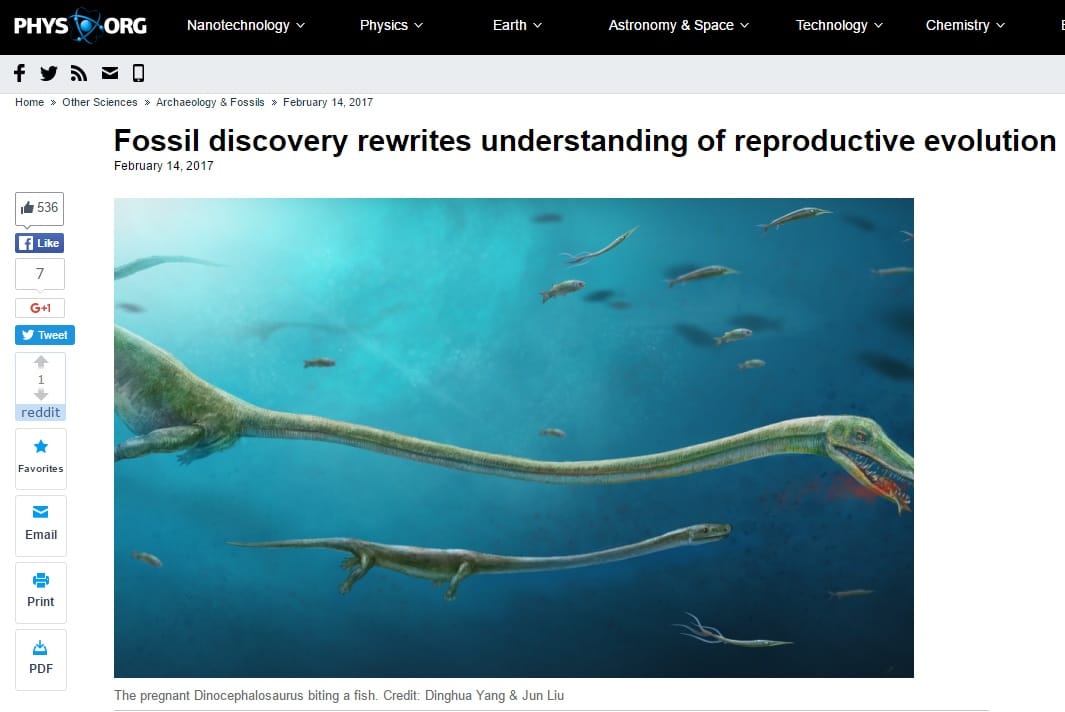The height and width of the screenshot is (712, 1065).
Task: Expand the Technology menu
Action: 839,26
